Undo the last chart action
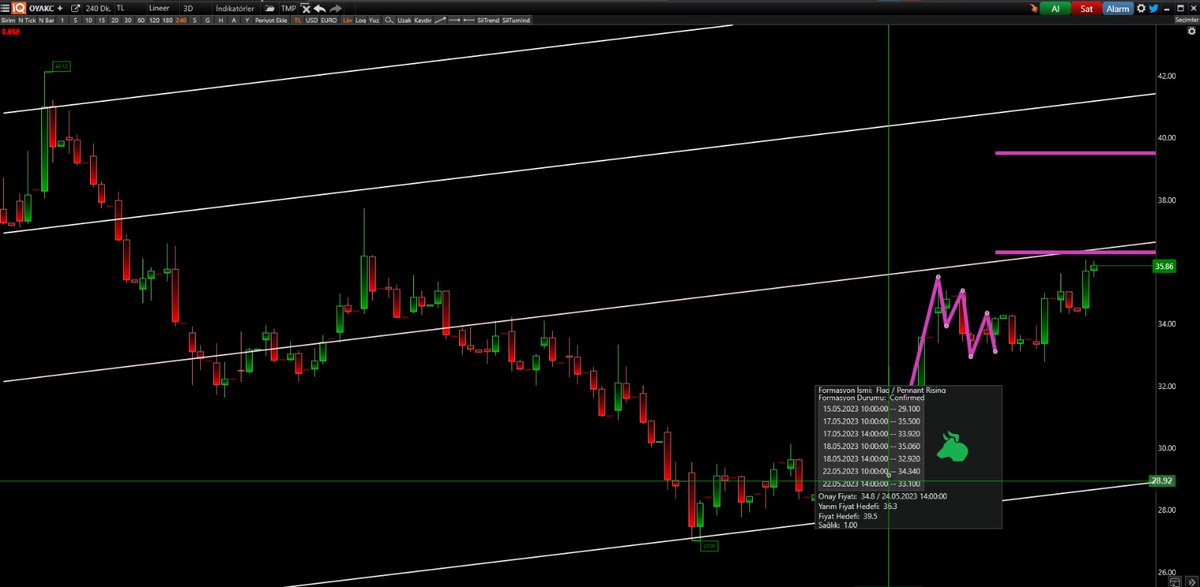 pos(320,8)
